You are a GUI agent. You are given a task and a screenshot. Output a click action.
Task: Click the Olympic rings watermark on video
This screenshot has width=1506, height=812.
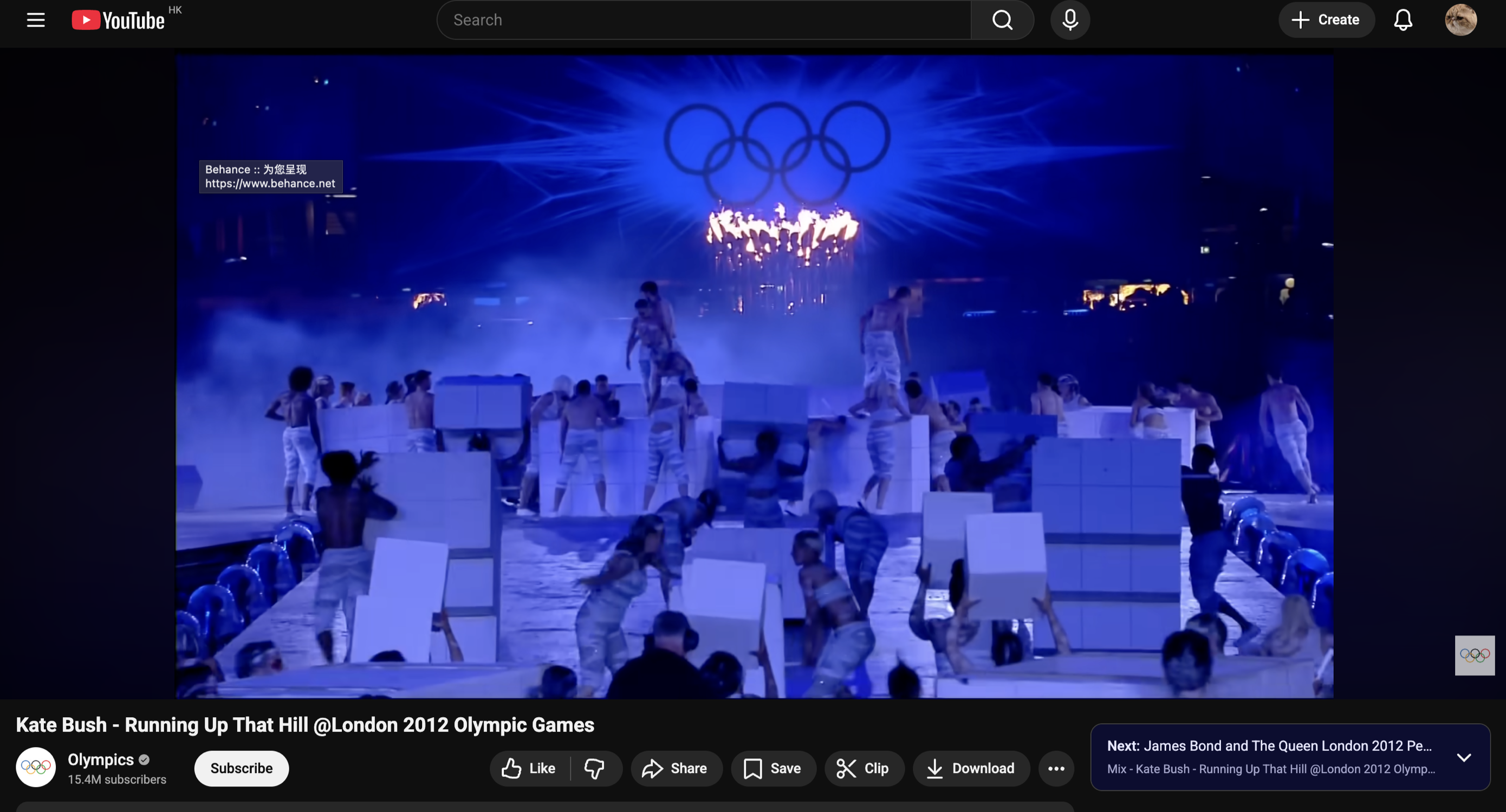[1475, 655]
